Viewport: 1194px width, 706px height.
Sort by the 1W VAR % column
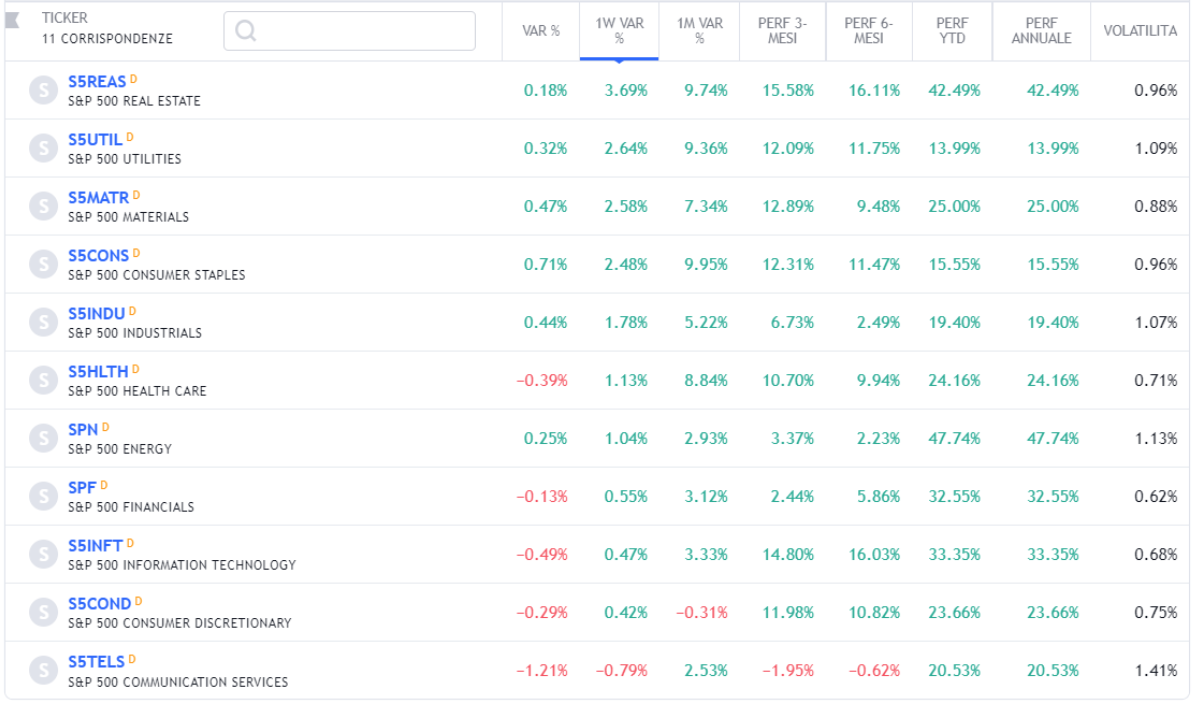tap(619, 30)
